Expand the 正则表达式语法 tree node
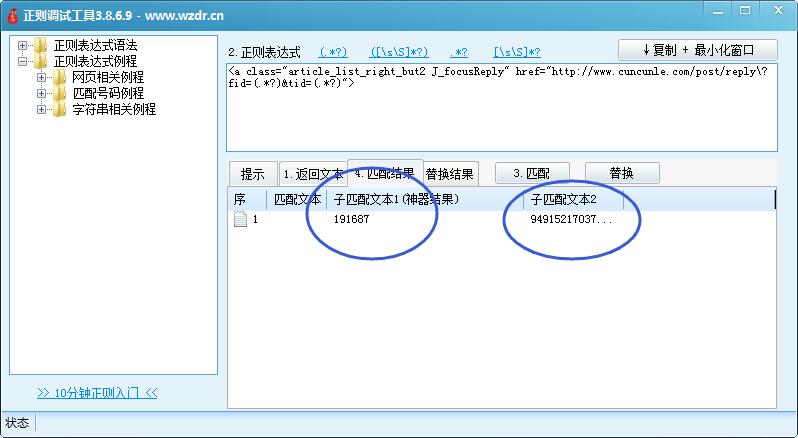Screen dimensions: 798x438 pyautogui.click(x=23, y=46)
